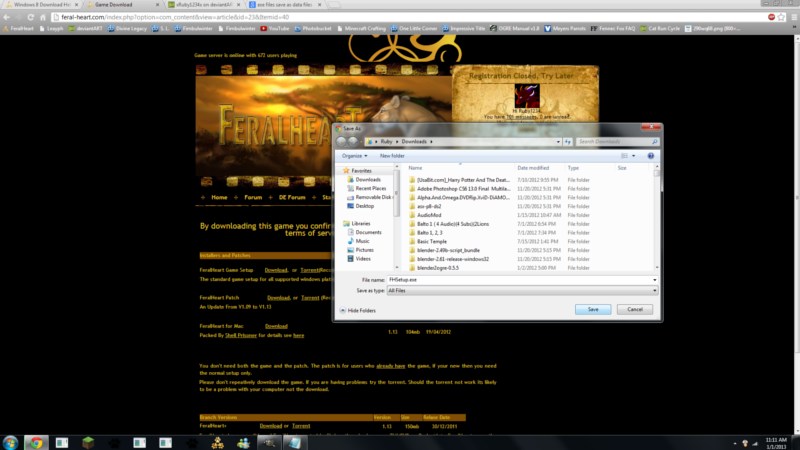This screenshot has width=800, height=450.
Task: Click the Forward arrow in Save As dialog
Action: 353,141
